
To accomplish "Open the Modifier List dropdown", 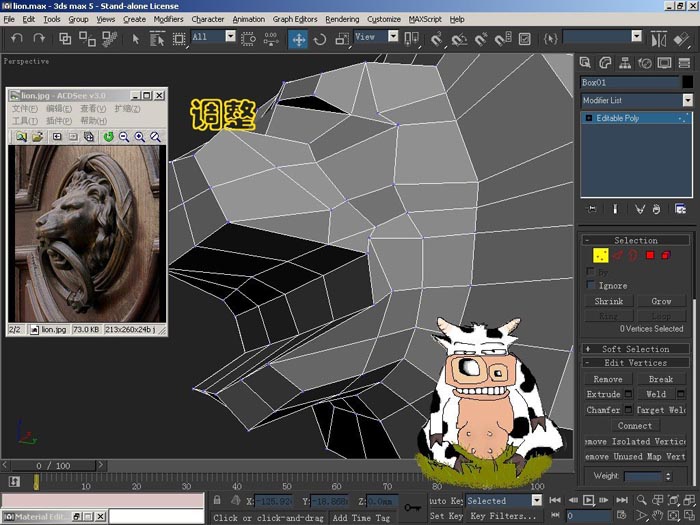I will pos(637,100).
